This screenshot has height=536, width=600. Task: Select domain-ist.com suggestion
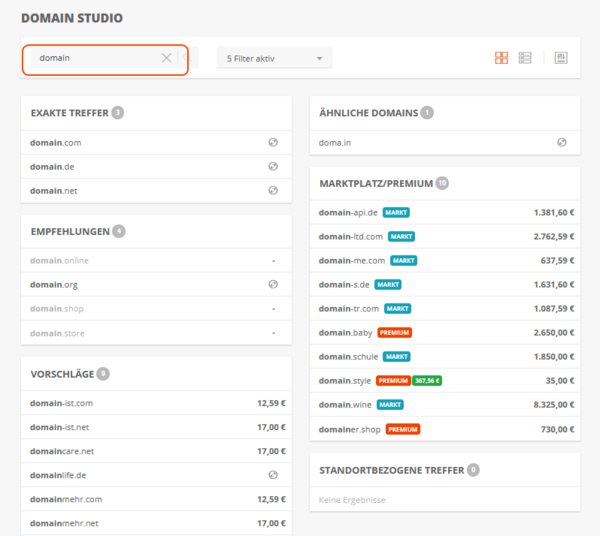coord(156,403)
